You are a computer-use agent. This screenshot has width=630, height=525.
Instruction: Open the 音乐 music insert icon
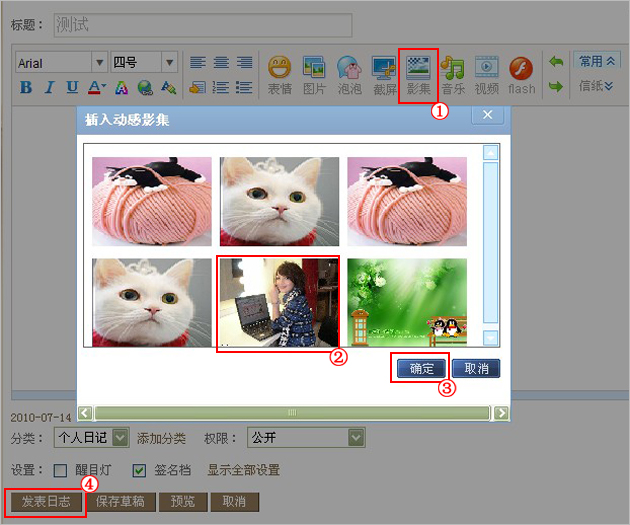pyautogui.click(x=453, y=76)
